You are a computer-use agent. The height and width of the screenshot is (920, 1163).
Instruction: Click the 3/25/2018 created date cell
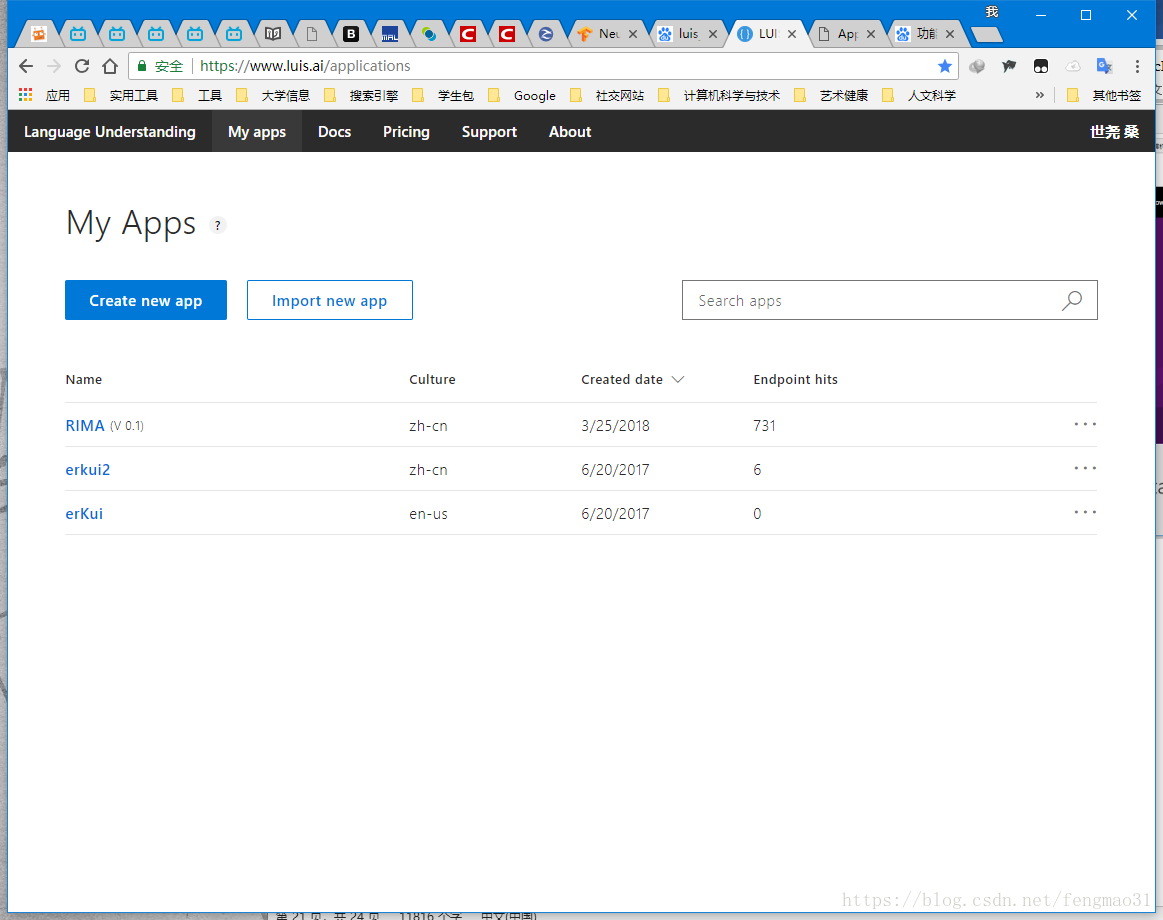(615, 425)
